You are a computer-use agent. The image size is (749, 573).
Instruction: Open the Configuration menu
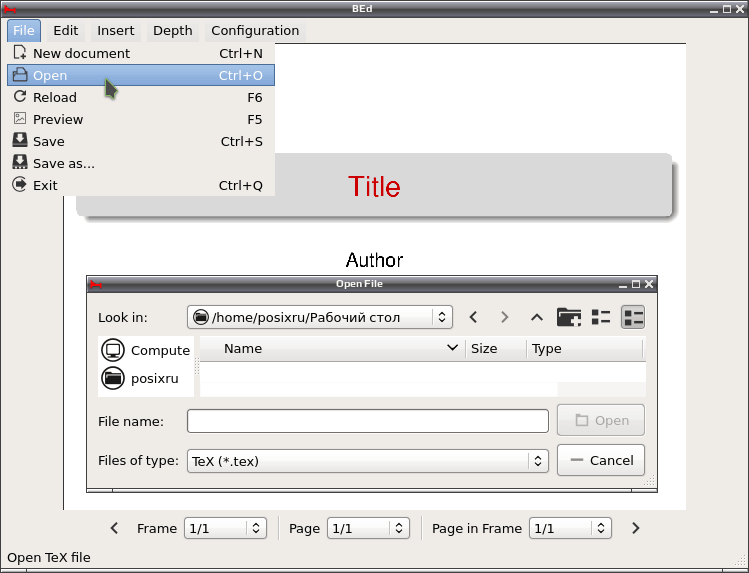tap(255, 31)
